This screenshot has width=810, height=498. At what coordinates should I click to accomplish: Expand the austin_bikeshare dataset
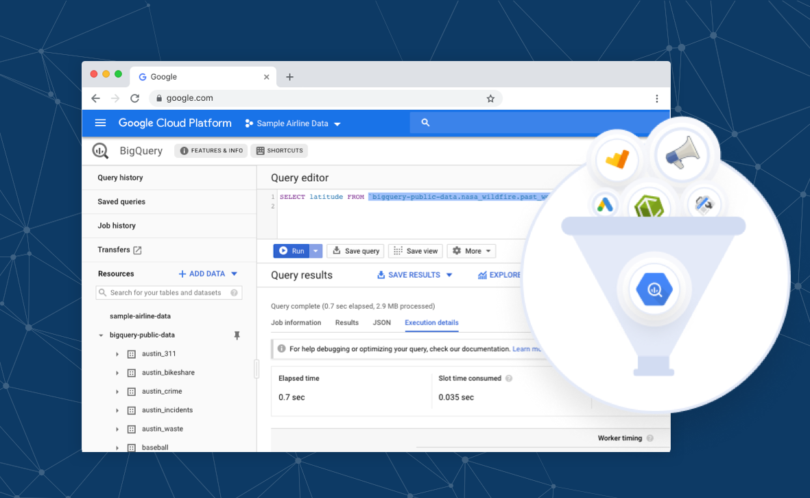[117, 373]
